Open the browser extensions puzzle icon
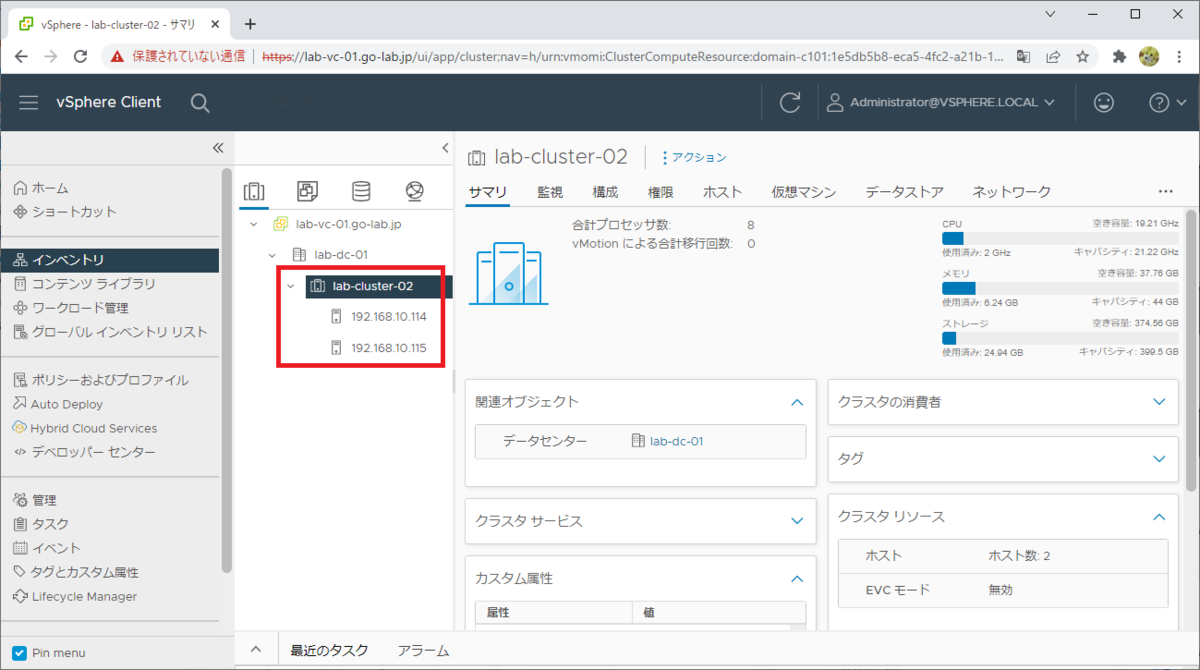Image resolution: width=1200 pixels, height=670 pixels. coord(1120,57)
